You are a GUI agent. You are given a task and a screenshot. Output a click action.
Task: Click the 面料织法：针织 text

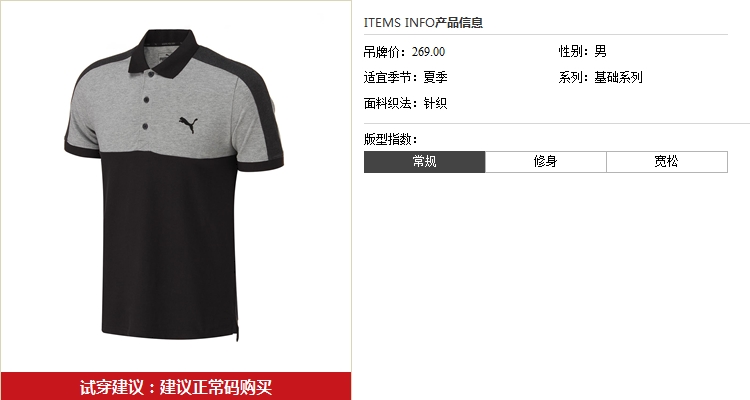pyautogui.click(x=405, y=103)
